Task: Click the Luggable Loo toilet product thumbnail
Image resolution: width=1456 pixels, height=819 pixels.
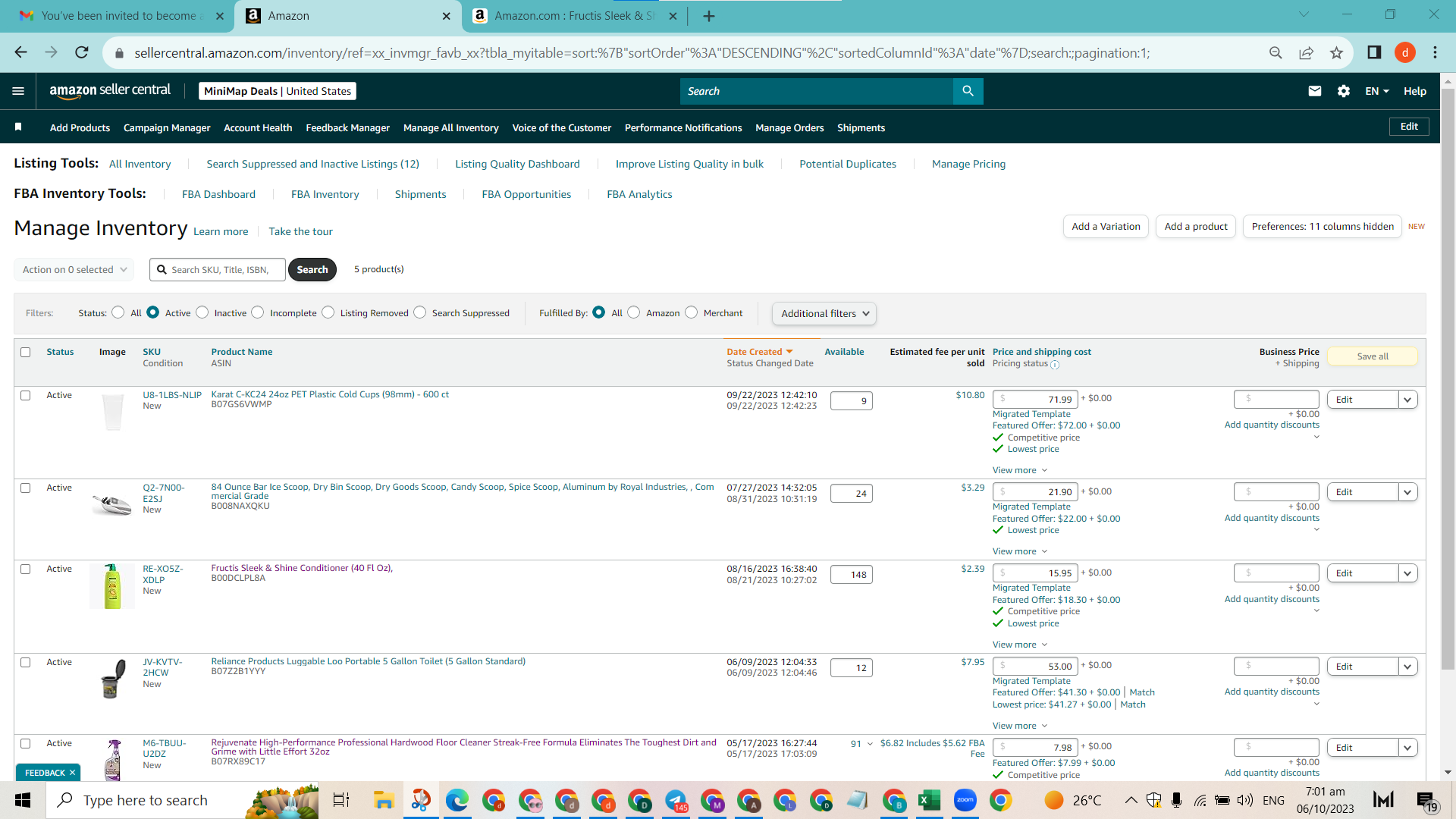Action: (x=113, y=679)
